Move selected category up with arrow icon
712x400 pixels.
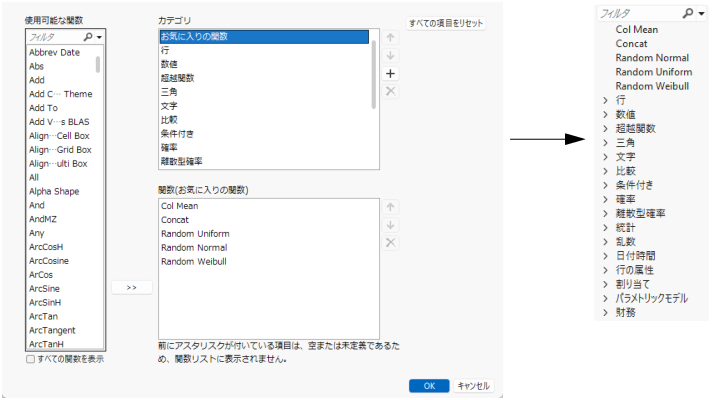point(390,38)
